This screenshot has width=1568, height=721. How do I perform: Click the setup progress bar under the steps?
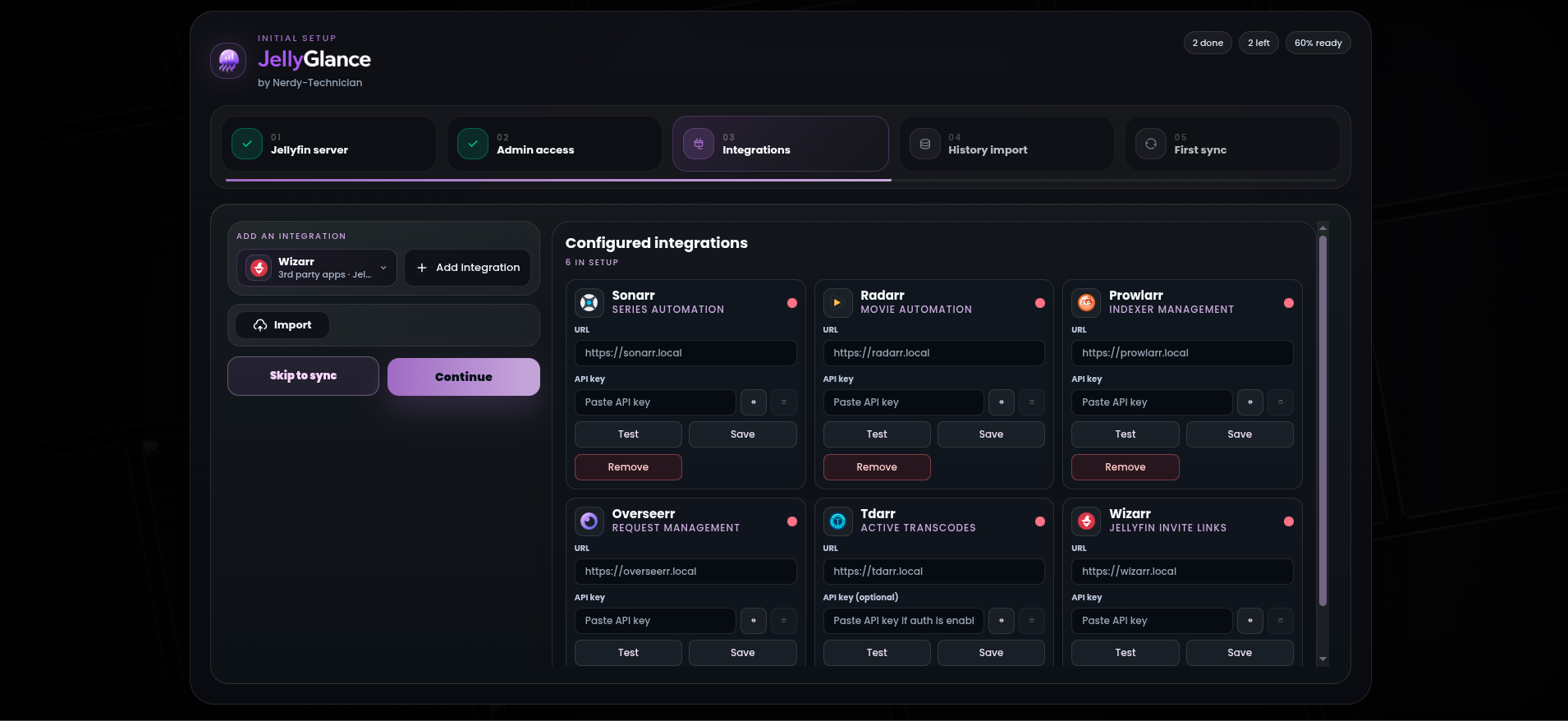click(781, 180)
